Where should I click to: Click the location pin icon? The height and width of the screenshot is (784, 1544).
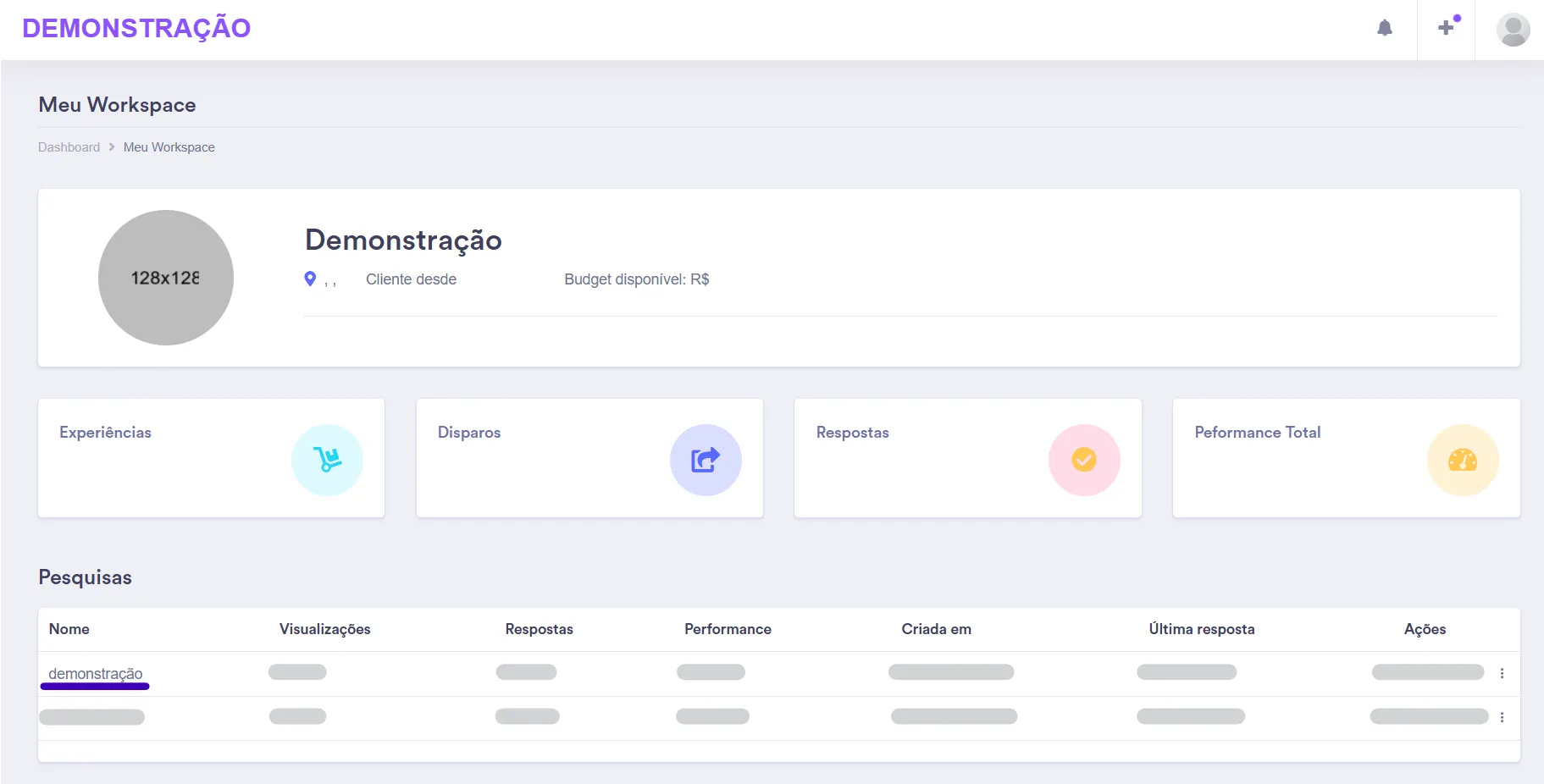point(310,279)
